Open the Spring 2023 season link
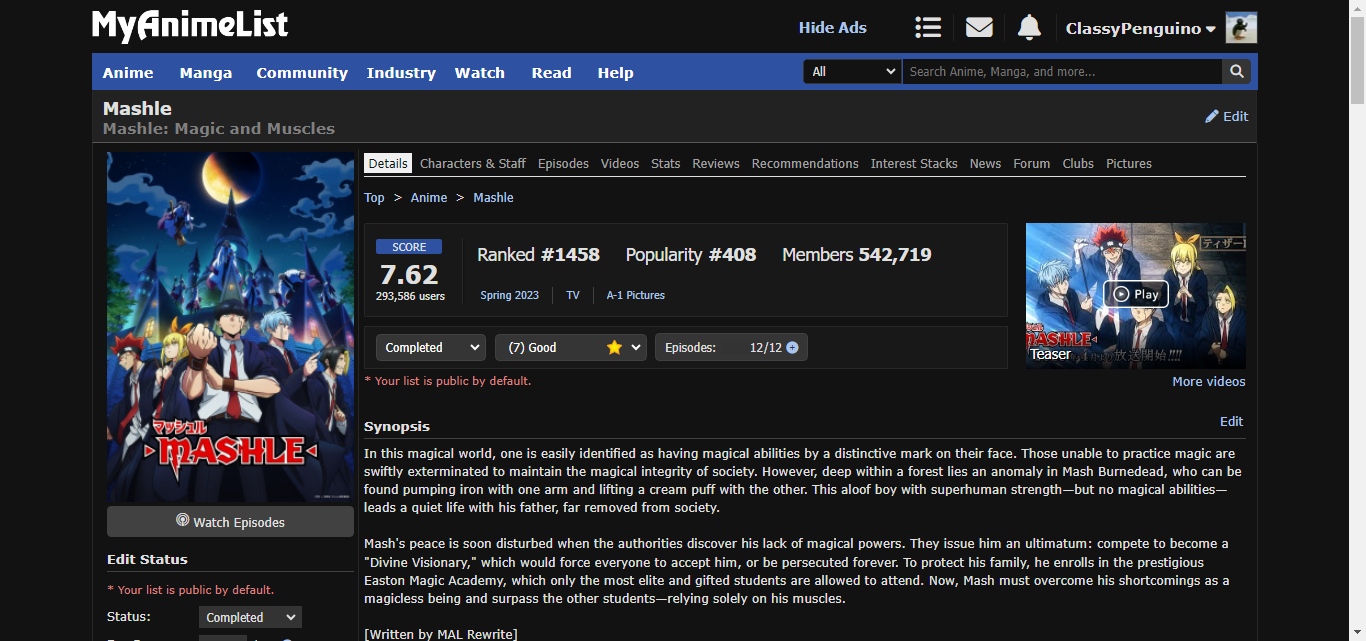The image size is (1366, 641). (x=509, y=295)
